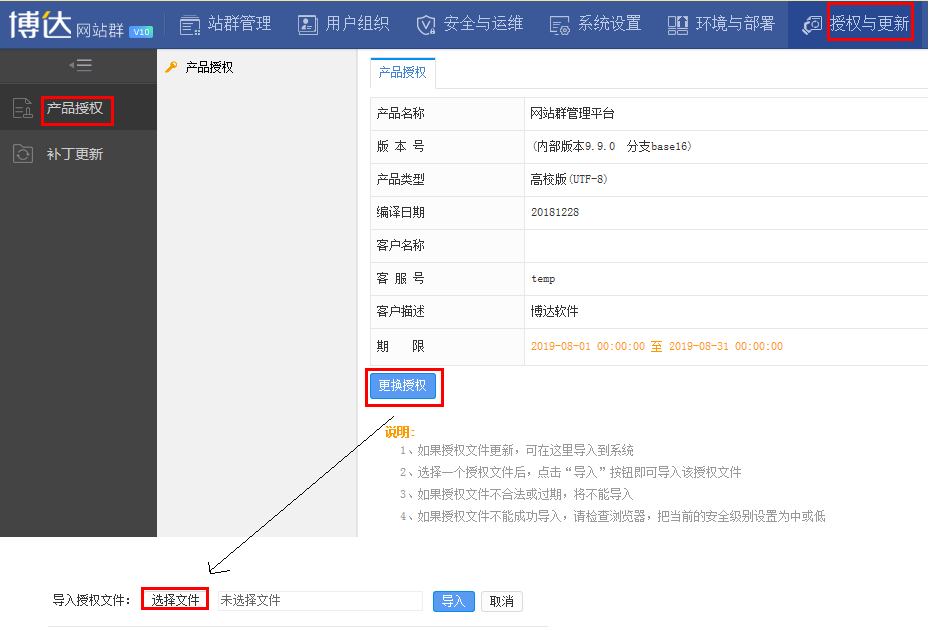Click the 更换授权 button
This screenshot has height=630, width=933.
coord(403,385)
